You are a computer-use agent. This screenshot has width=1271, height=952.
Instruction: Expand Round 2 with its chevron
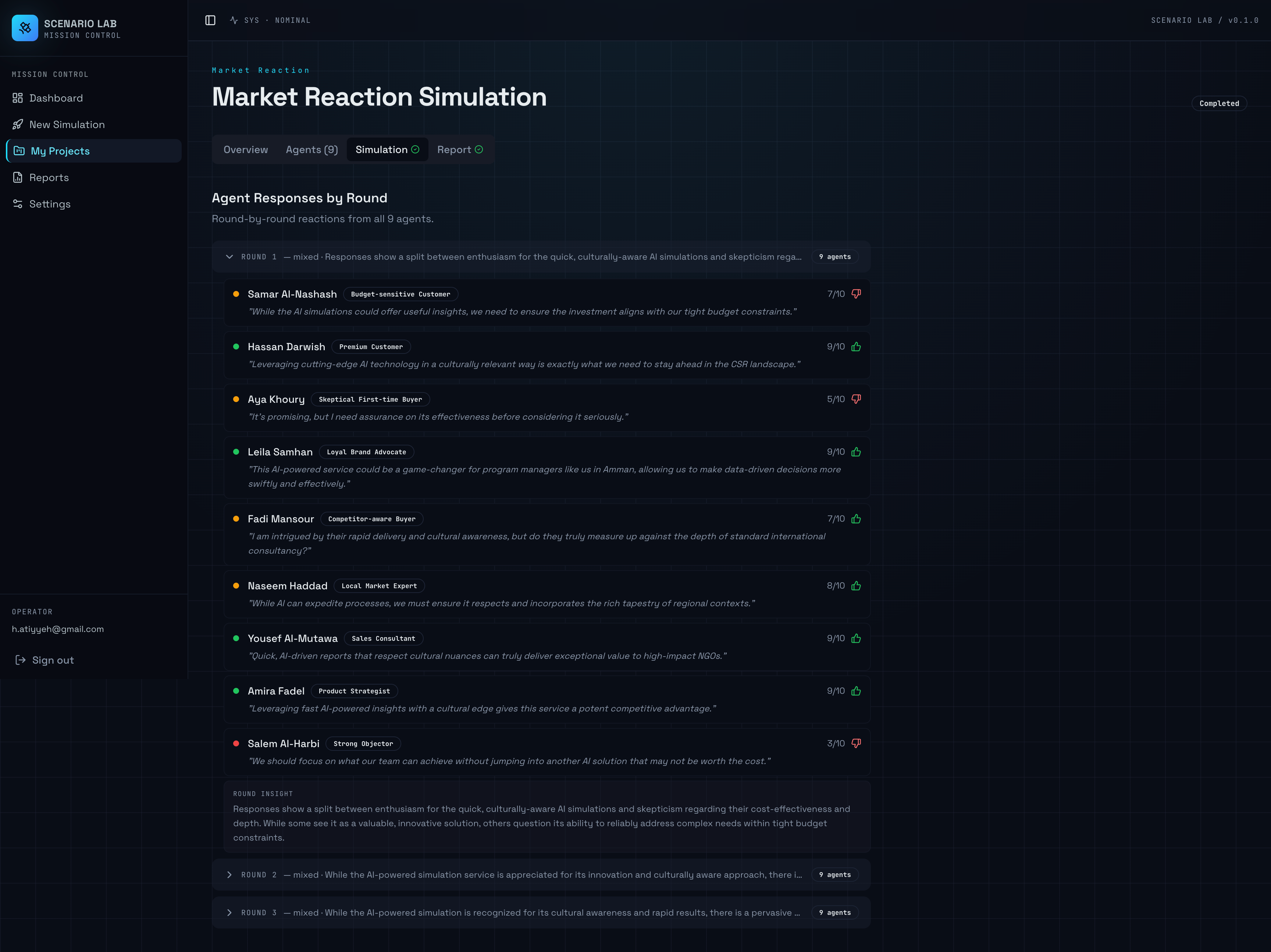(229, 874)
